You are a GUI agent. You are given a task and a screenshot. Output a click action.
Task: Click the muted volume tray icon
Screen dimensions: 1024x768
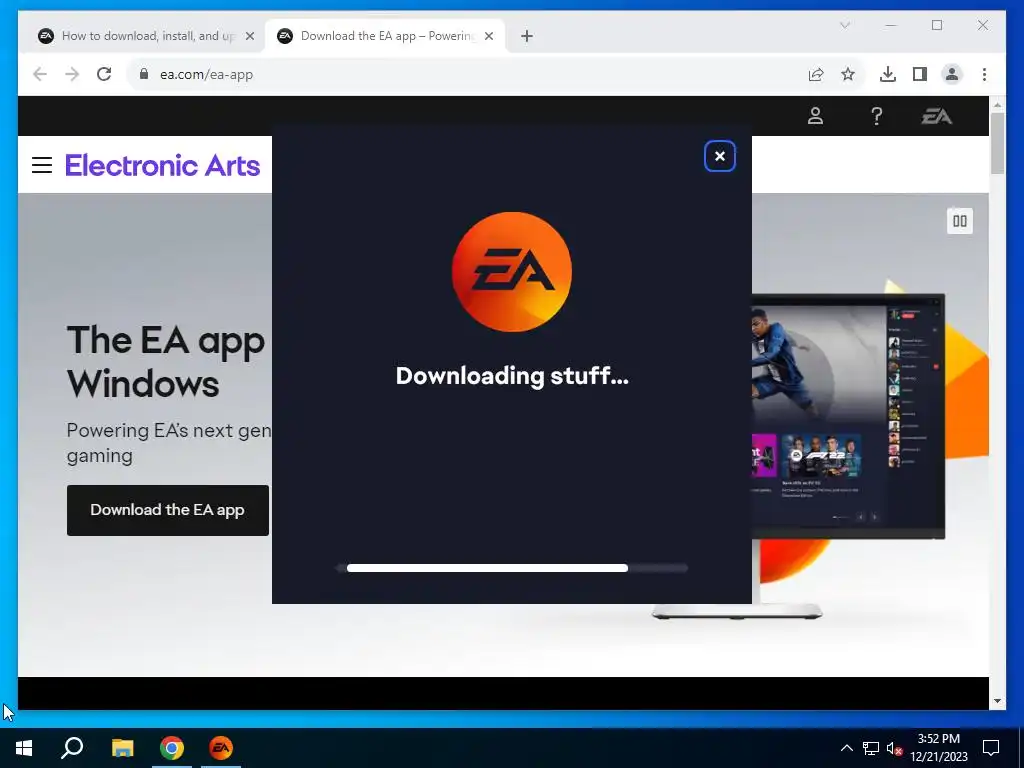click(x=894, y=748)
